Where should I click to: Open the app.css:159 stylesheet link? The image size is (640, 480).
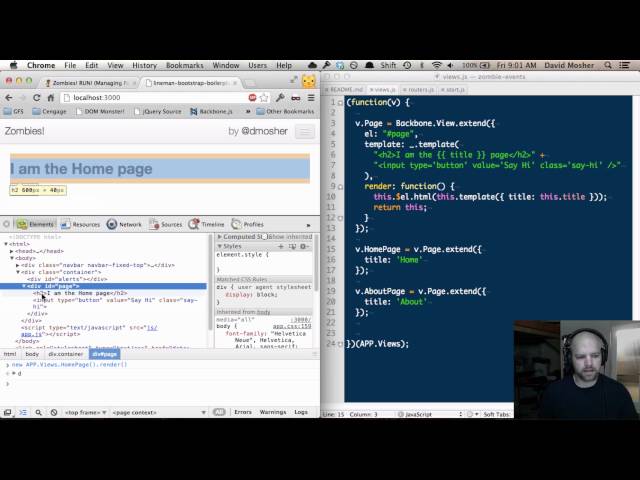point(292,327)
